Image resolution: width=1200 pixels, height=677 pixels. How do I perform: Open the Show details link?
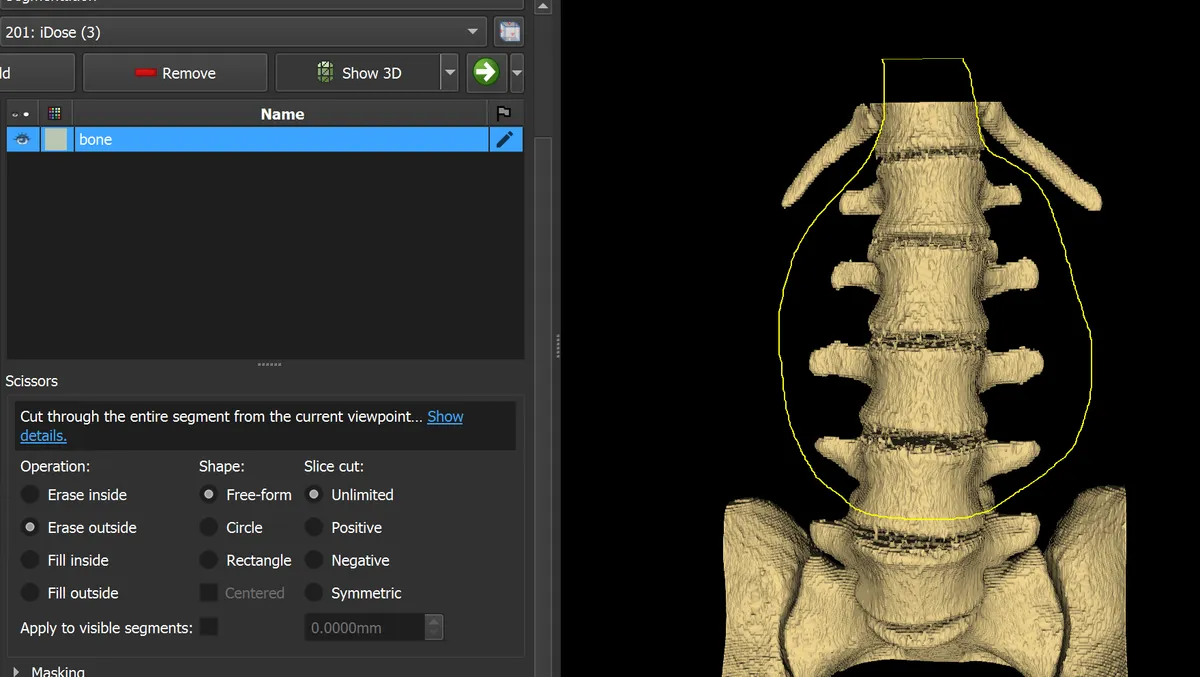[445, 417]
